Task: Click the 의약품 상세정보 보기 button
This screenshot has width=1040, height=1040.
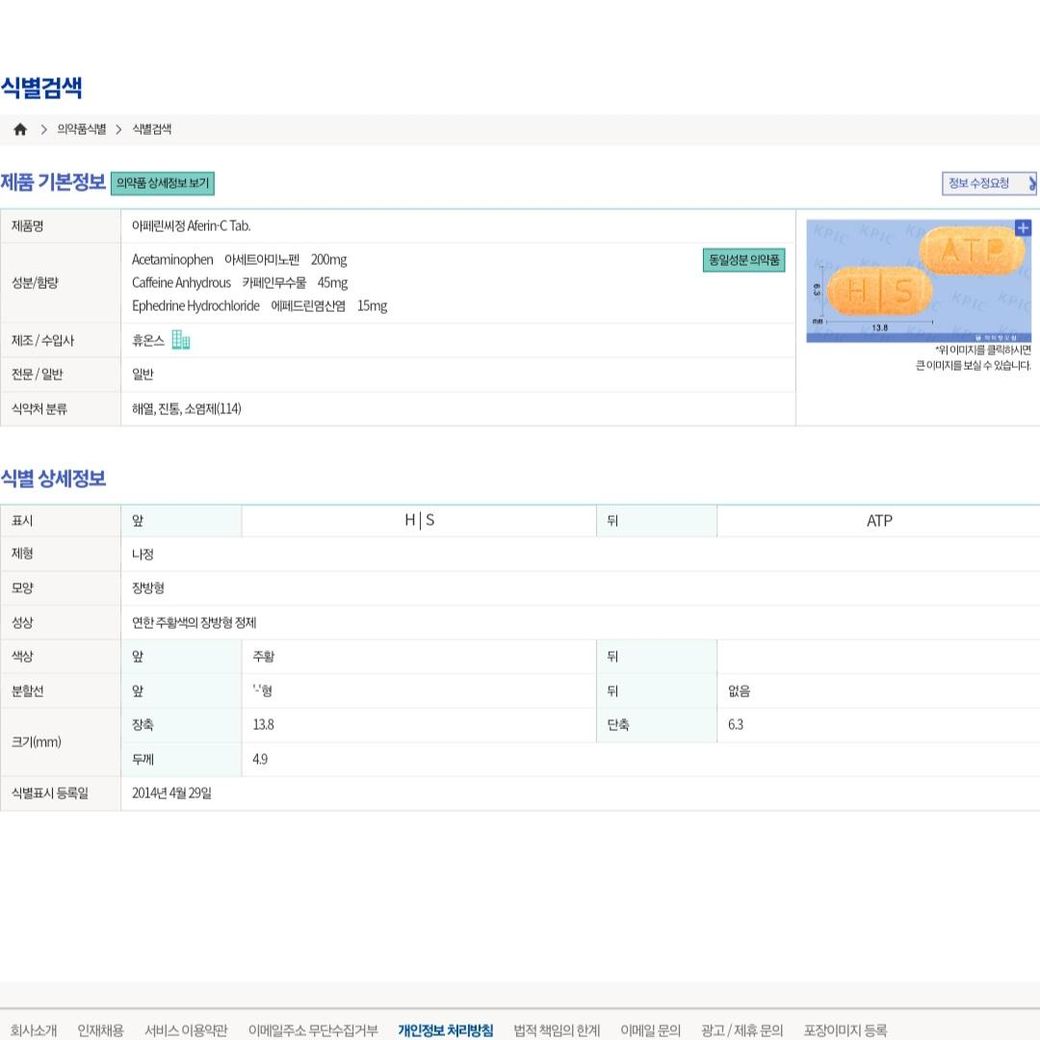Action: click(162, 184)
